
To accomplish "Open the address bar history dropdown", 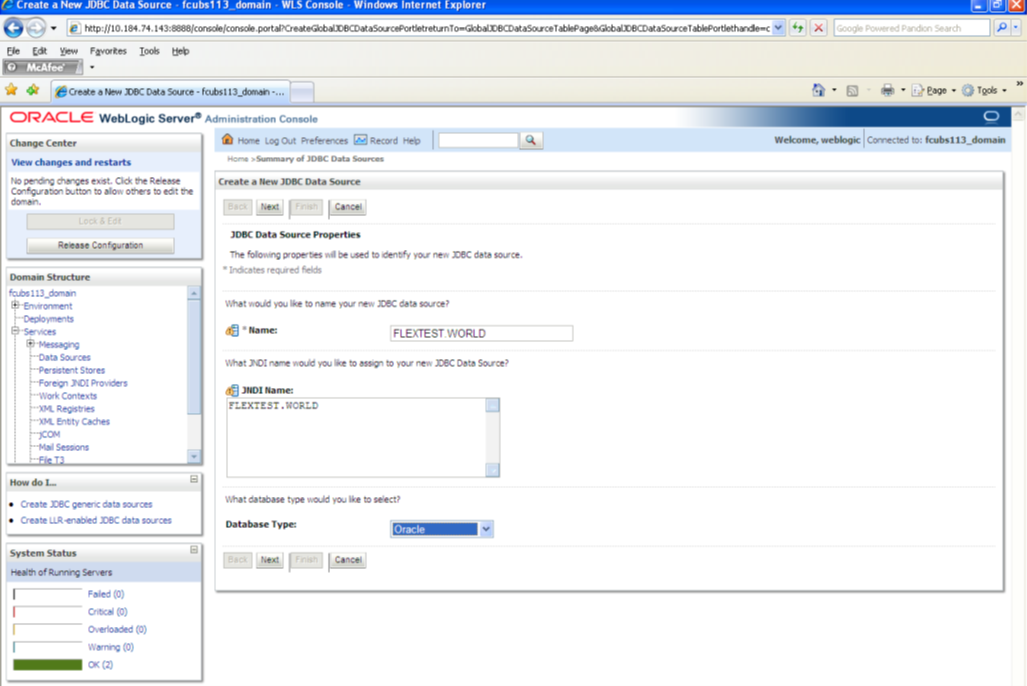I will pos(778,28).
